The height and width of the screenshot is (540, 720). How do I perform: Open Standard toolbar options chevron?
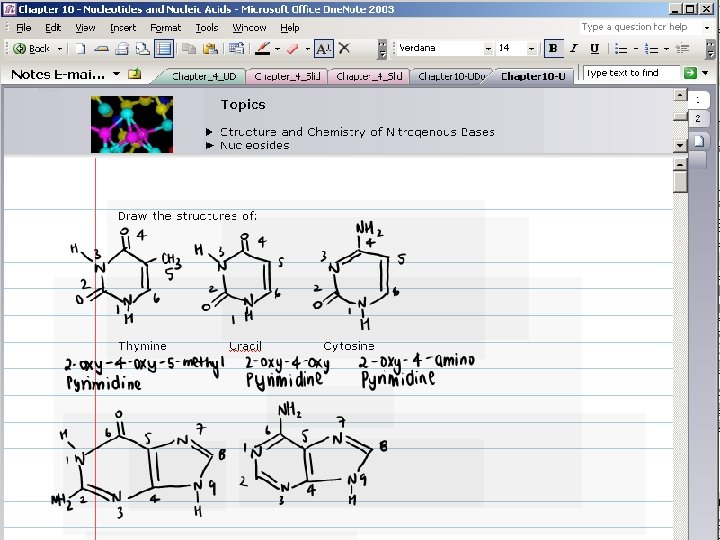tap(382, 49)
